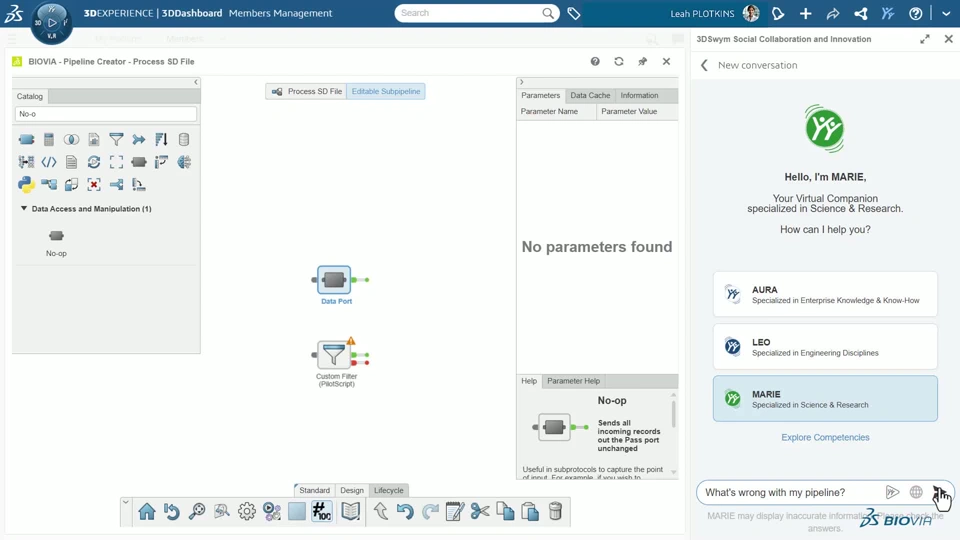Viewport: 960px width, 540px height.
Task: Click the copy icon in the bottom toolbar
Action: click(x=505, y=511)
